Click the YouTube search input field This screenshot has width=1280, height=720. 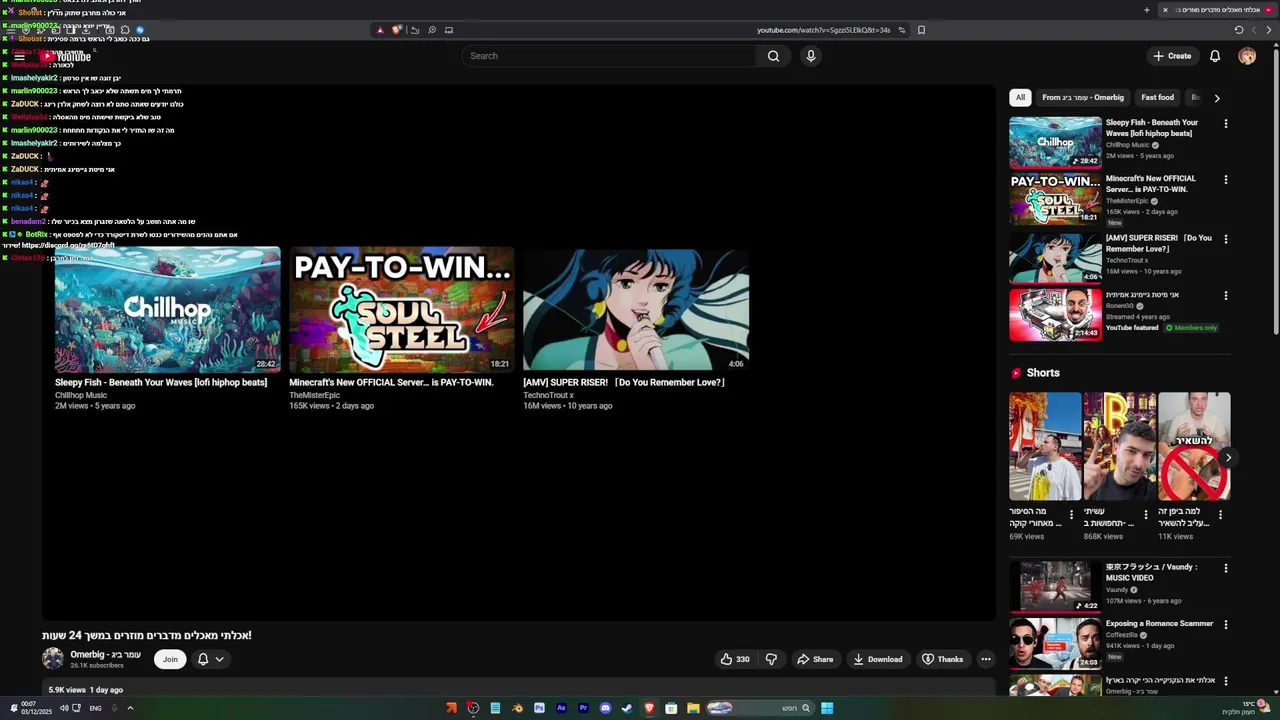(x=607, y=56)
